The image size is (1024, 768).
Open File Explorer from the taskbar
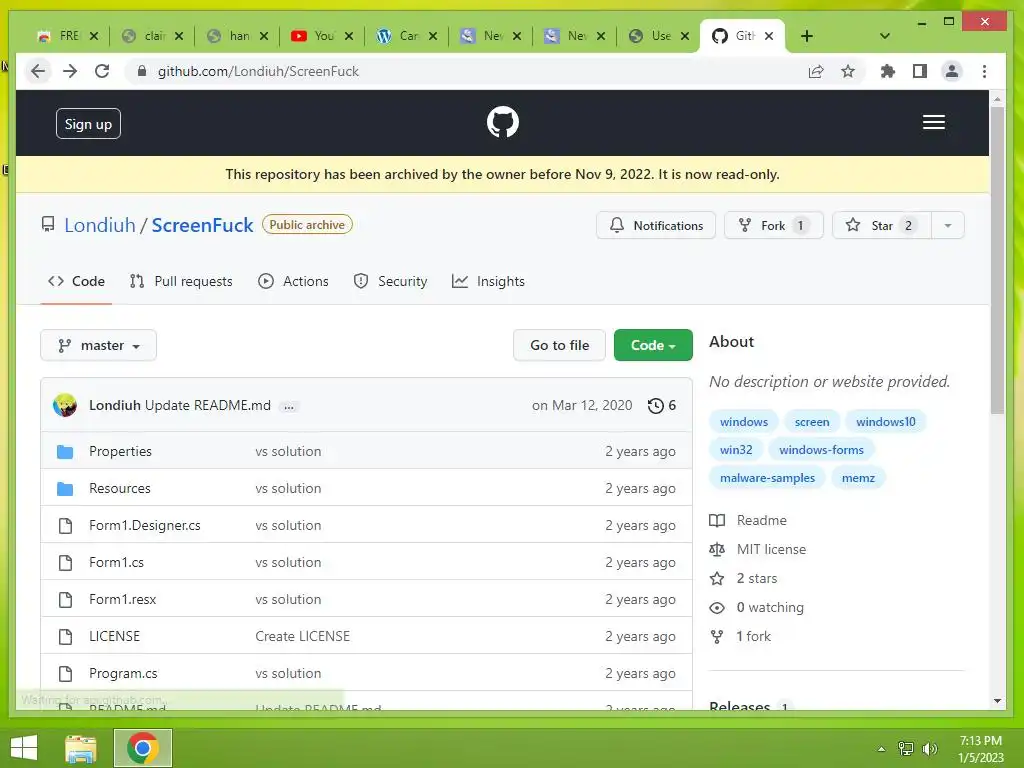pyautogui.click(x=81, y=748)
